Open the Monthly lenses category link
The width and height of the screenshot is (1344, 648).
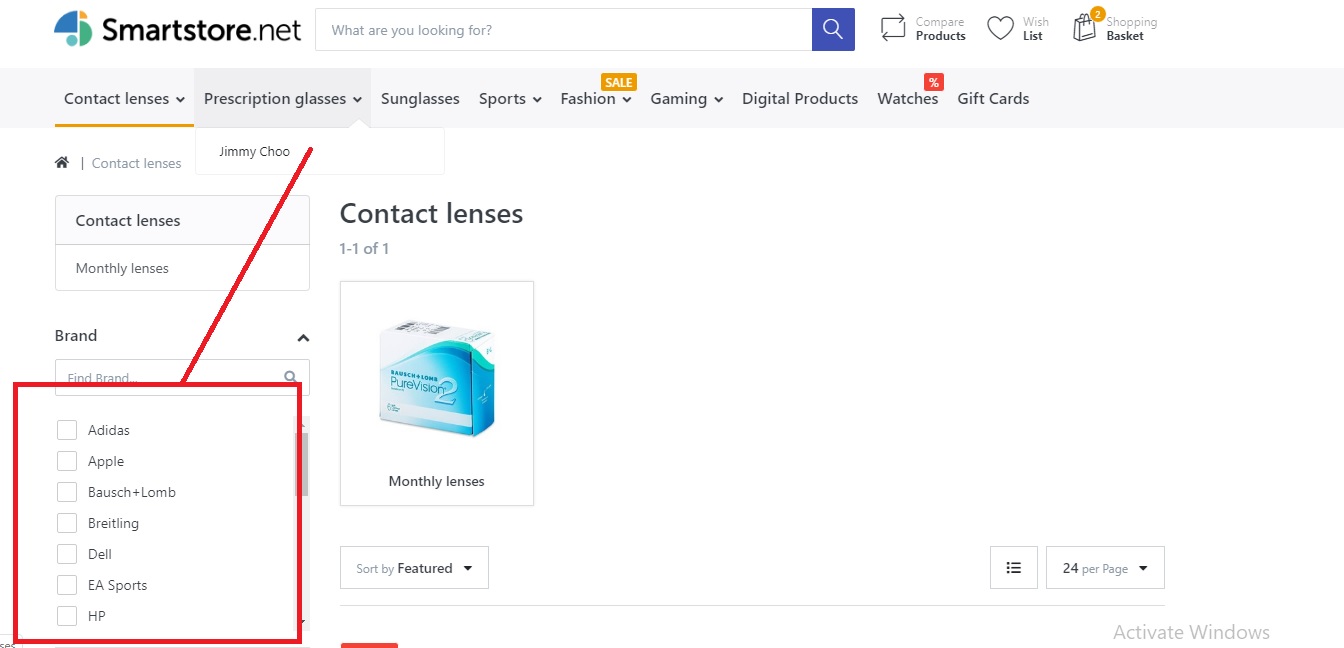[122, 267]
